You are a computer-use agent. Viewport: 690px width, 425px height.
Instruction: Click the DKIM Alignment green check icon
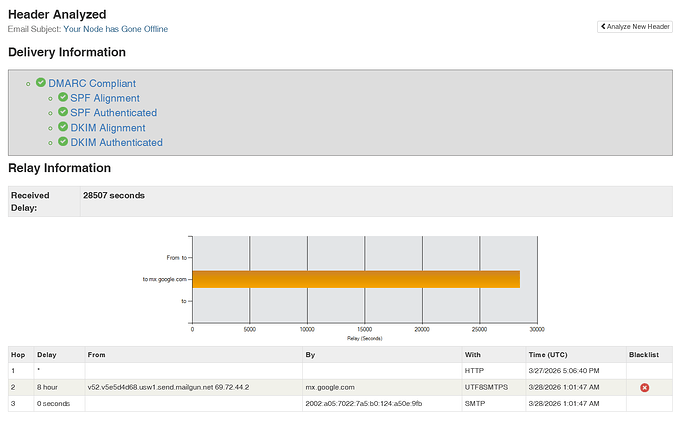coord(63,128)
